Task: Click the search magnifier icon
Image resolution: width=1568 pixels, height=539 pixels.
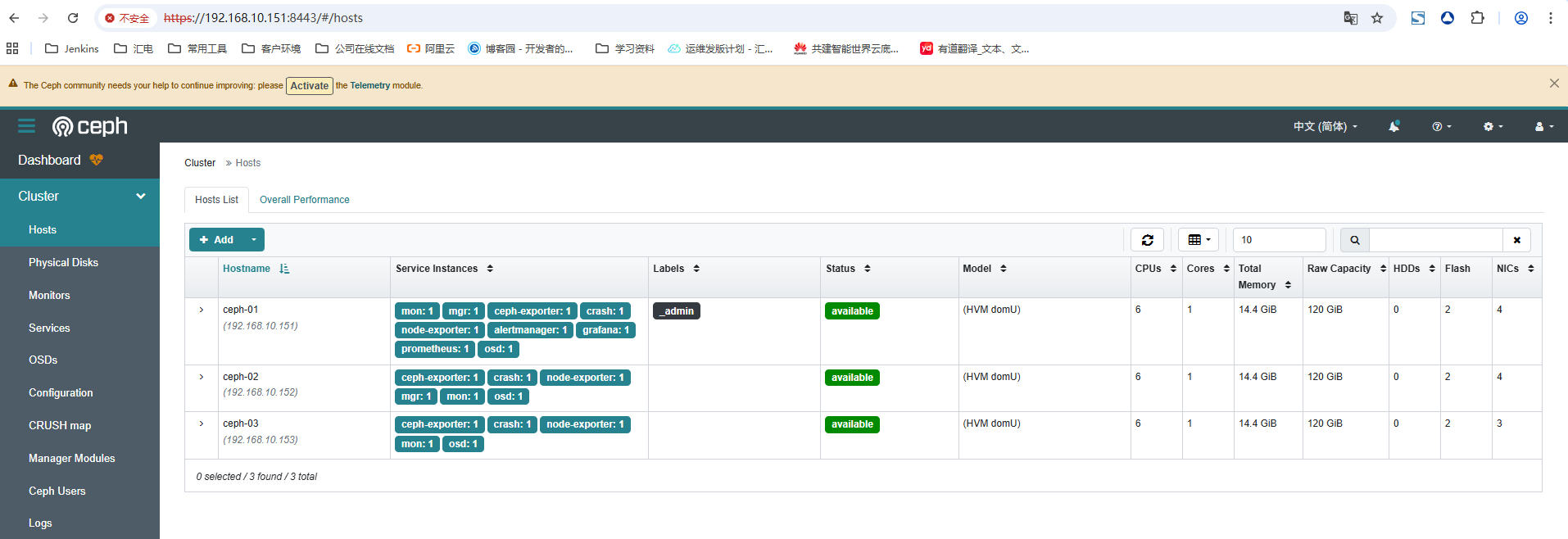Action: [x=1354, y=240]
